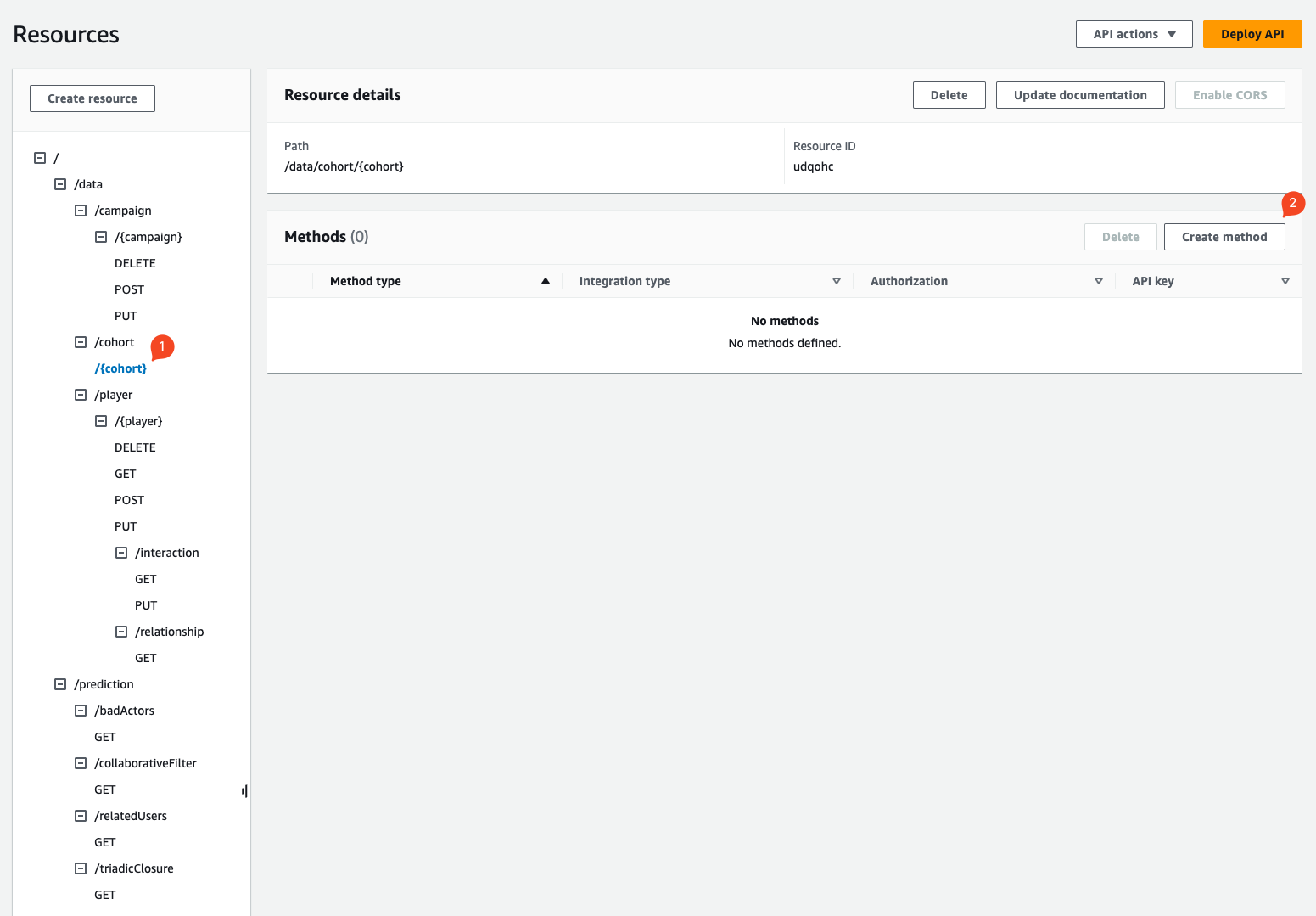This screenshot has height=916, width=1316.
Task: Select the /interaction resource
Action: click(x=167, y=553)
